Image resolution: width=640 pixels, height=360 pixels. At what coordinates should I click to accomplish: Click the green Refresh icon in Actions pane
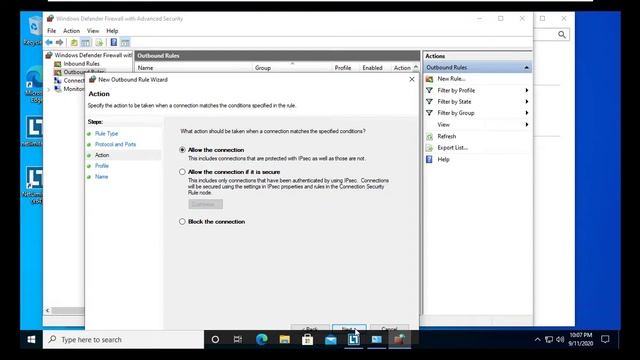click(429, 136)
